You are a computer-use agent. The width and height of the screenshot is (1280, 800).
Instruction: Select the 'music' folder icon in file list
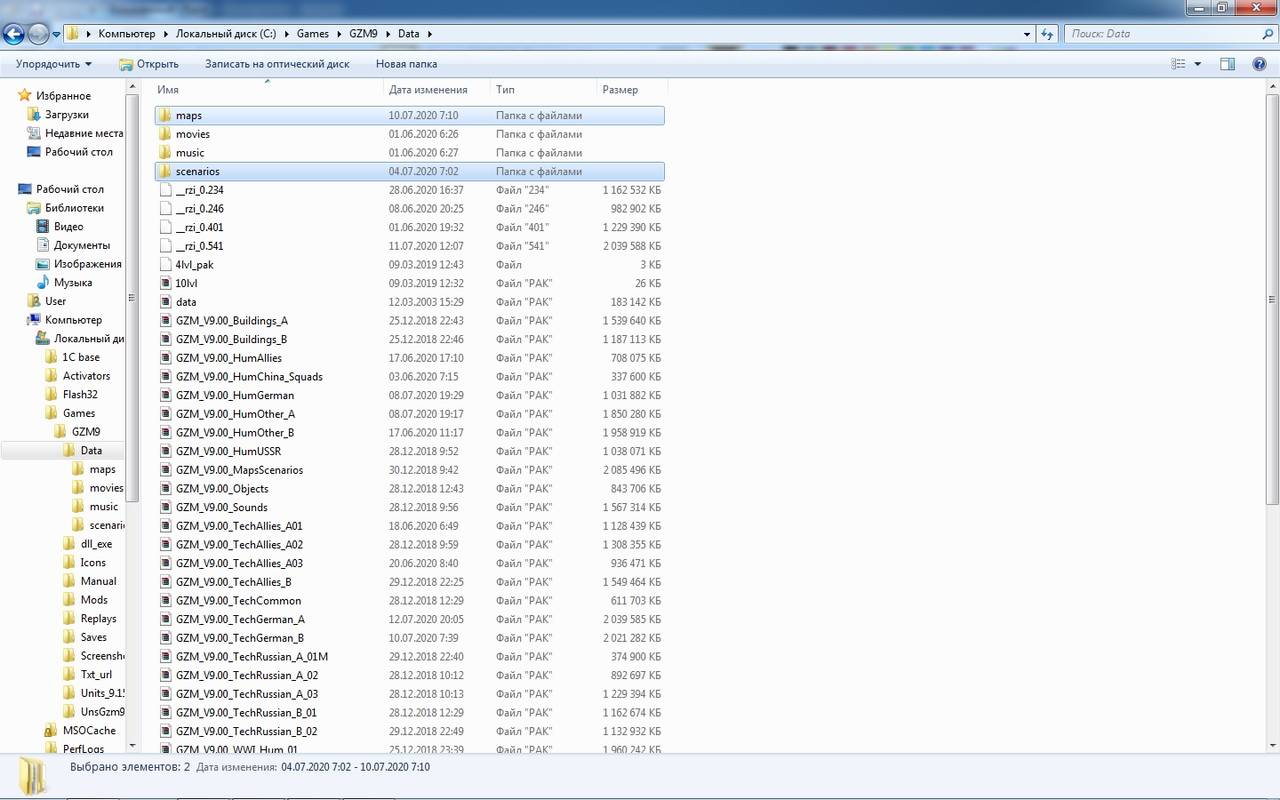point(166,153)
